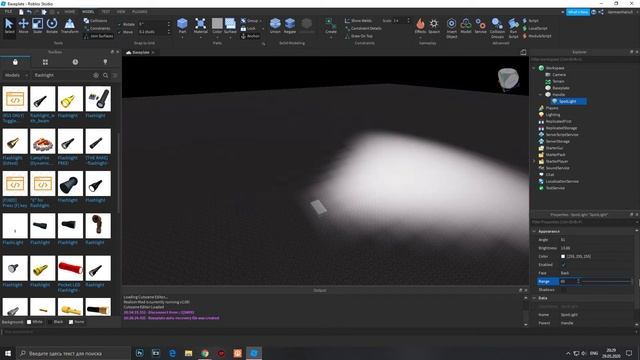The image size is (640, 360).
Task: Open the Color property swatch
Action: coord(563,256)
